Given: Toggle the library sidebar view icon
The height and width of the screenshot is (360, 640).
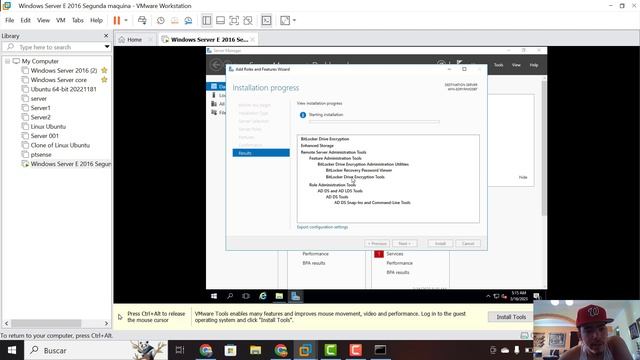Looking at the screenshot, I should tap(207, 20).
